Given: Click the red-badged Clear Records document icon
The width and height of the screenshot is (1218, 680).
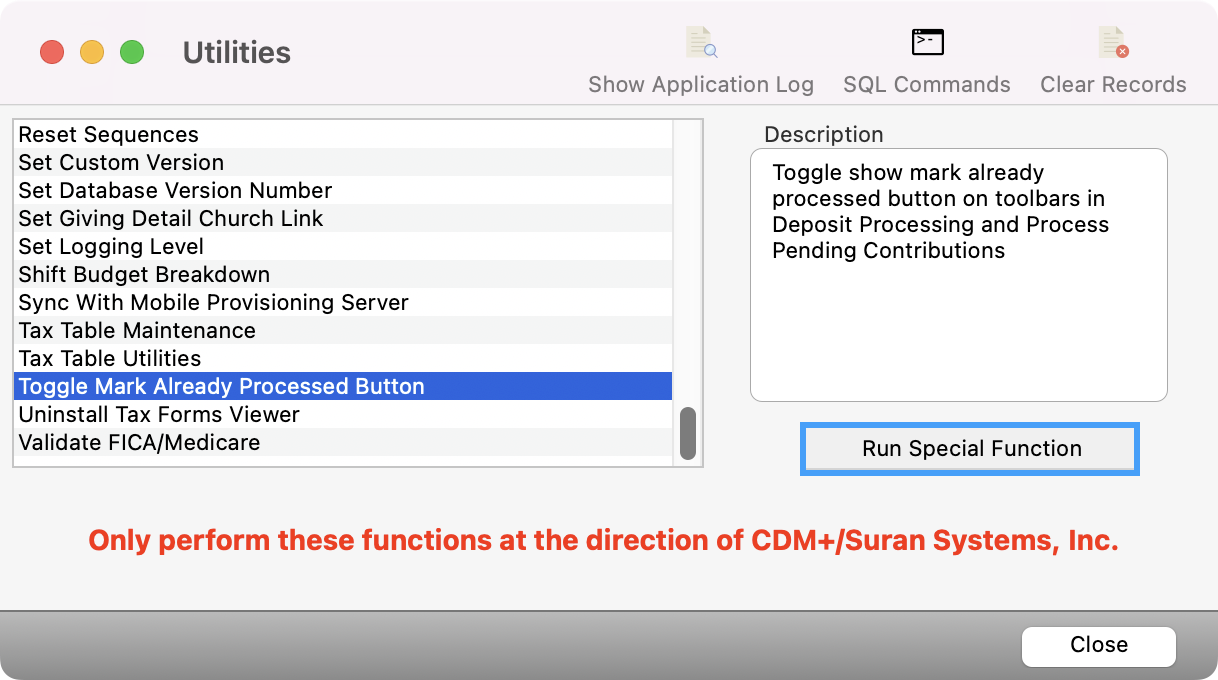Looking at the screenshot, I should point(1111,42).
